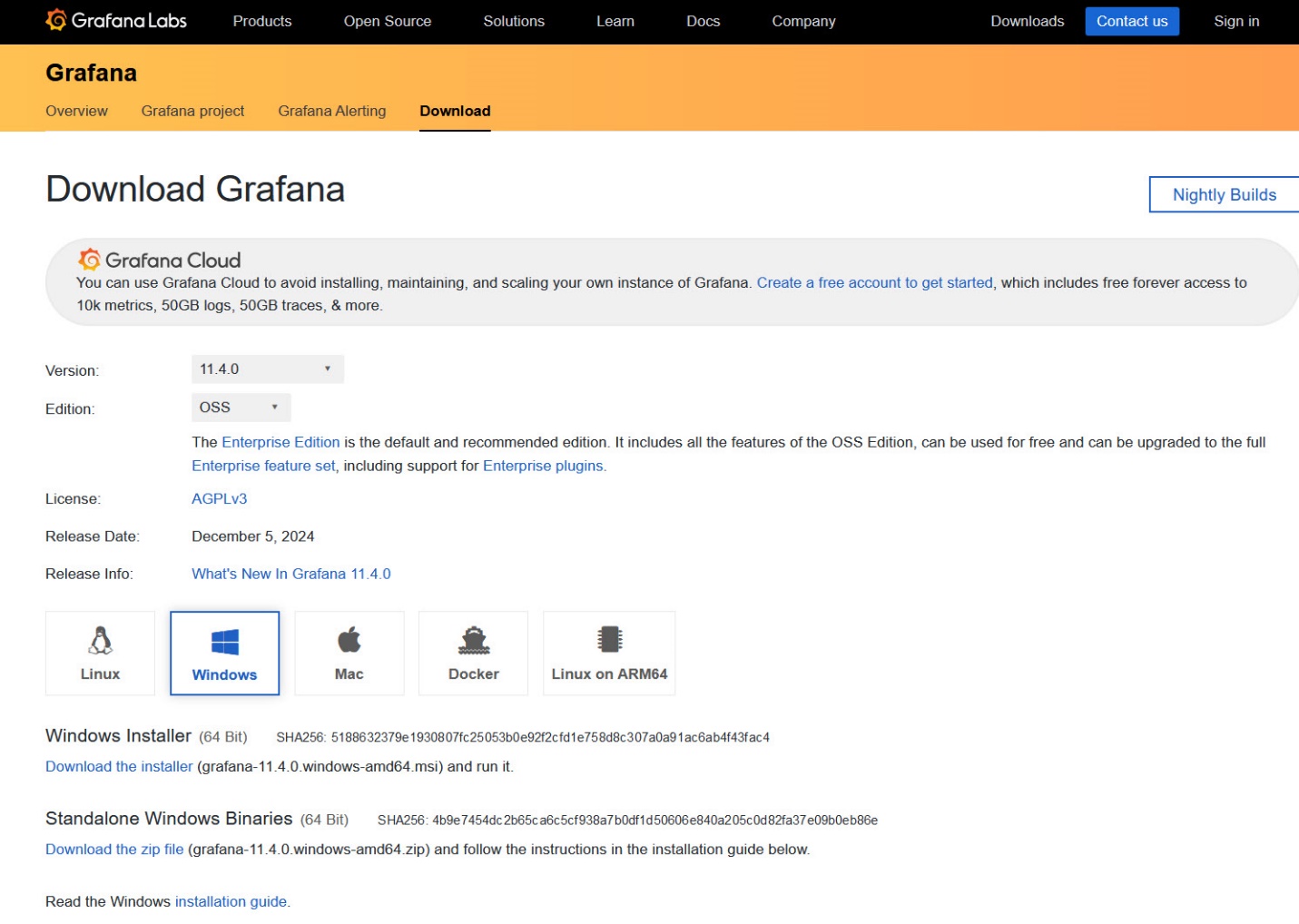This screenshot has width=1299, height=924.
Task: Click the Nightly Builds button
Action: (x=1224, y=194)
